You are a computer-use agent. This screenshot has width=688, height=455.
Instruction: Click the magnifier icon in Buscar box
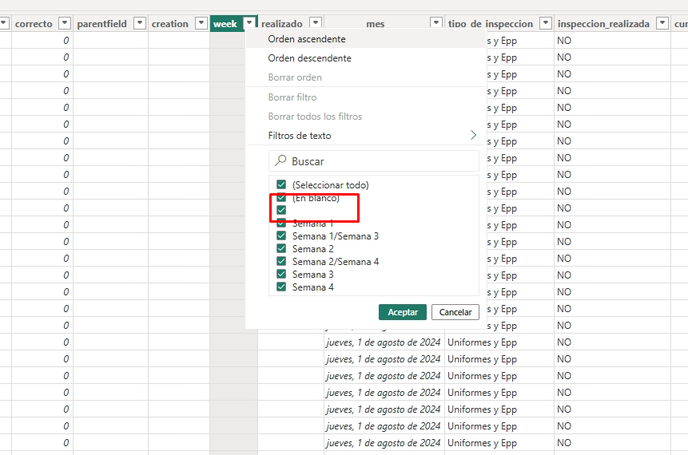coord(282,160)
